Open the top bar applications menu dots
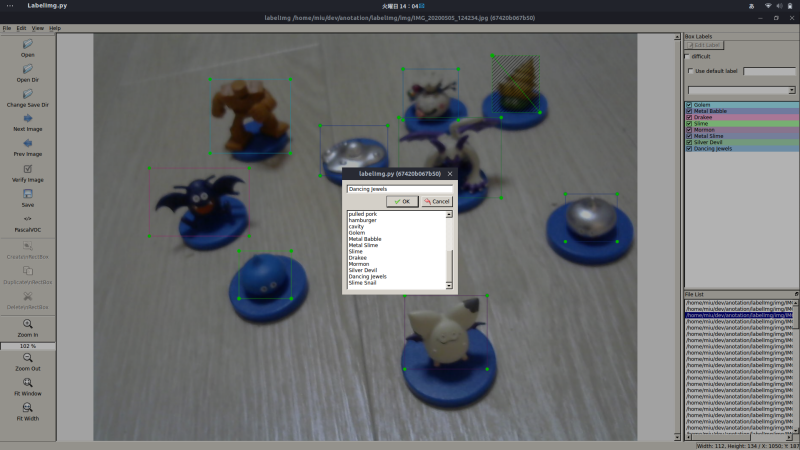Image resolution: width=800 pixels, height=450 pixels. pyautogui.click(x=10, y=6)
